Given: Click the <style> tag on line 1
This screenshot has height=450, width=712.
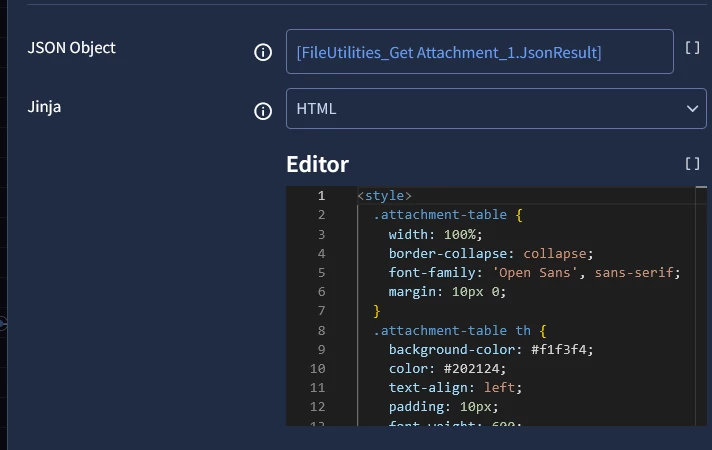Looking at the screenshot, I should (384, 196).
